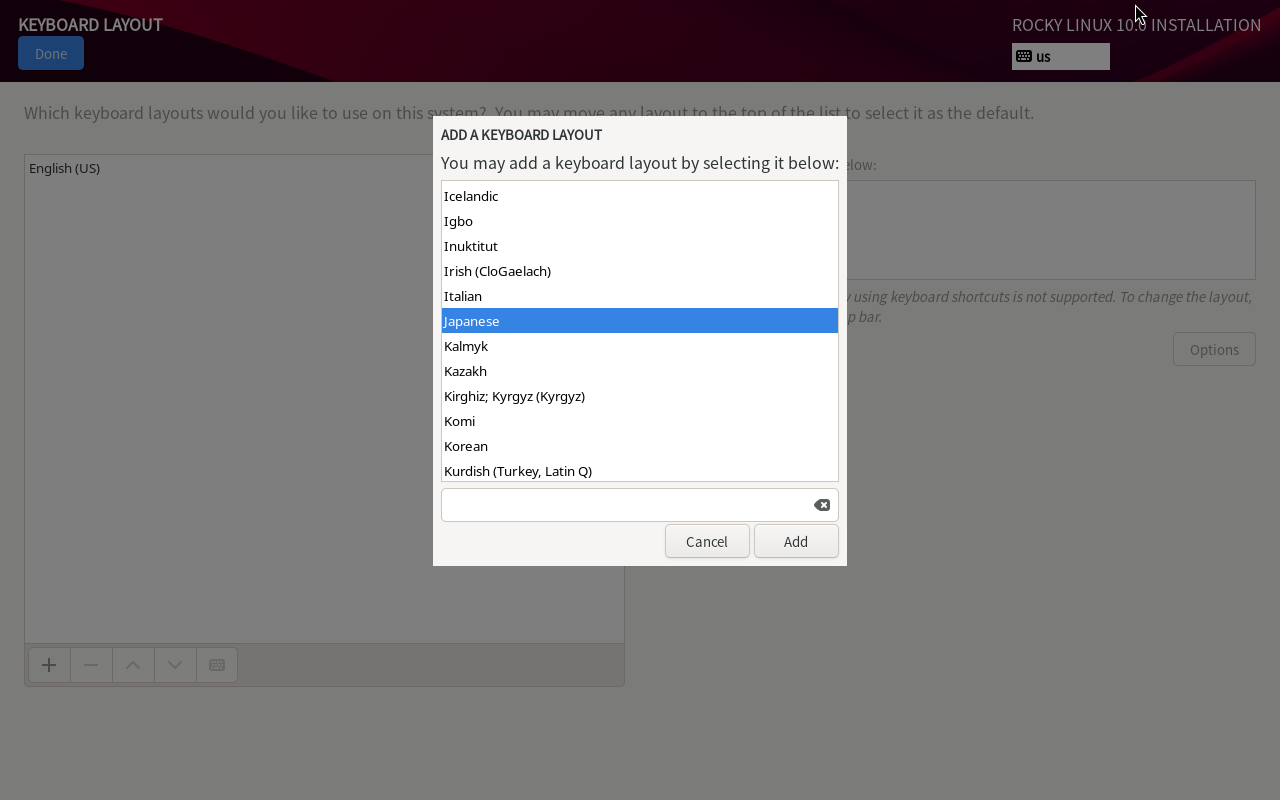Image resolution: width=1280 pixels, height=800 pixels.
Task: Click the plus add layout icon
Action: pos(49,665)
